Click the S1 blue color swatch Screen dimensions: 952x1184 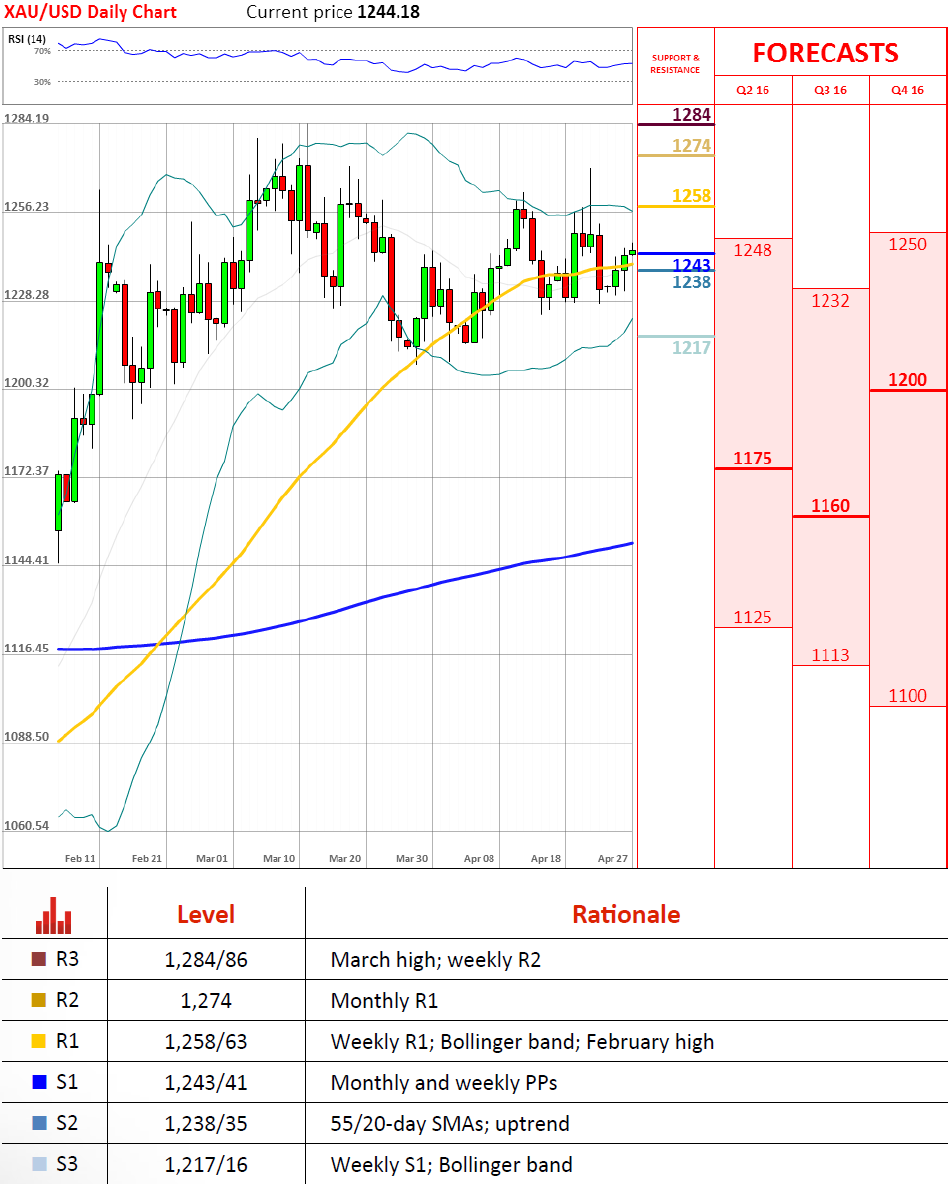(x=39, y=1081)
